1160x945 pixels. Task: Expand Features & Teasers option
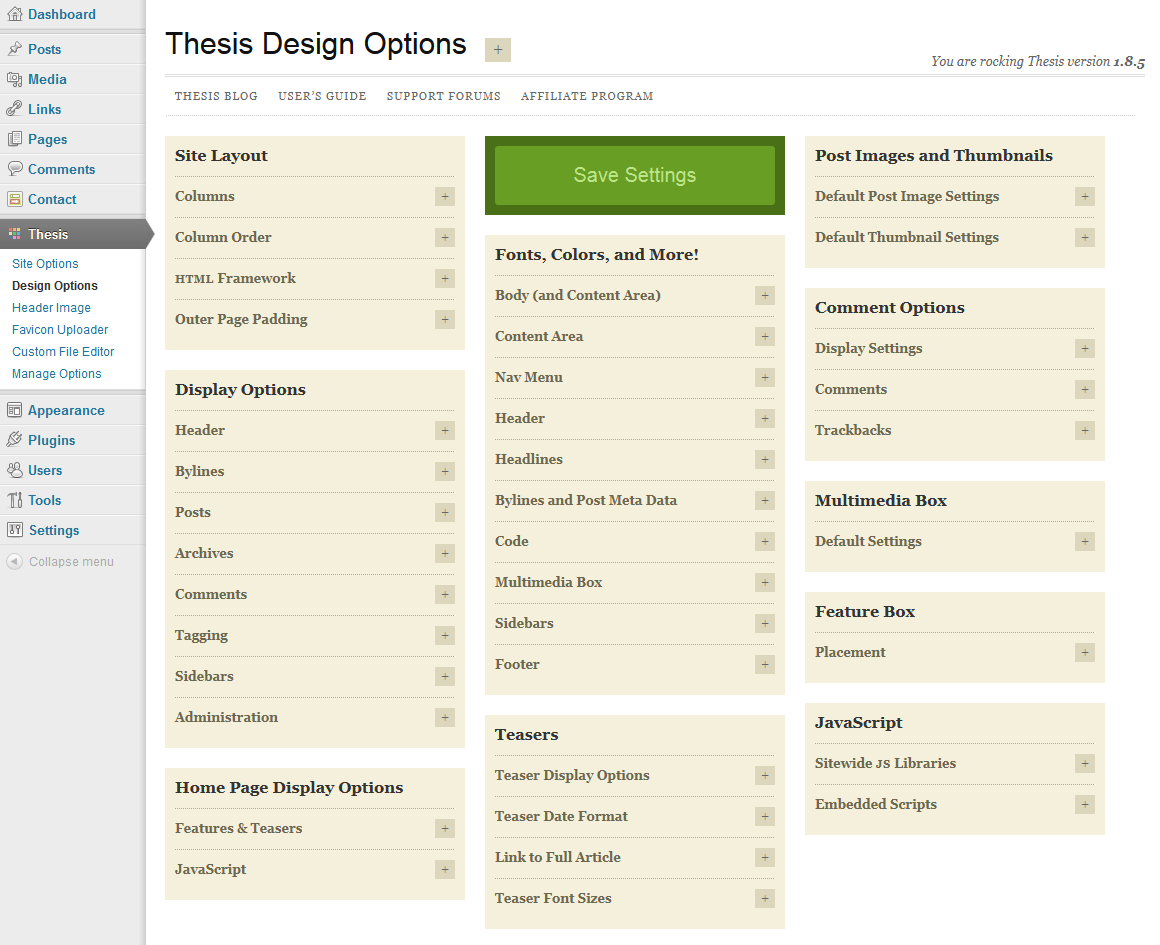pos(445,829)
